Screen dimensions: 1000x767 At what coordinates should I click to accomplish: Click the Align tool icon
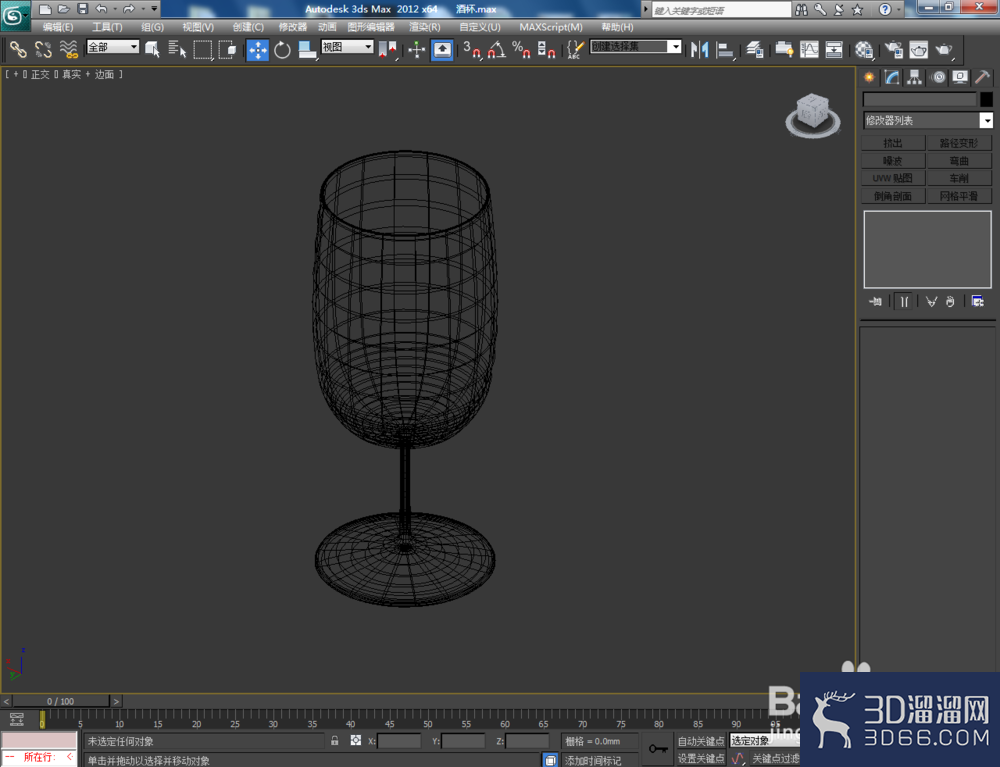pyautogui.click(x=724, y=49)
